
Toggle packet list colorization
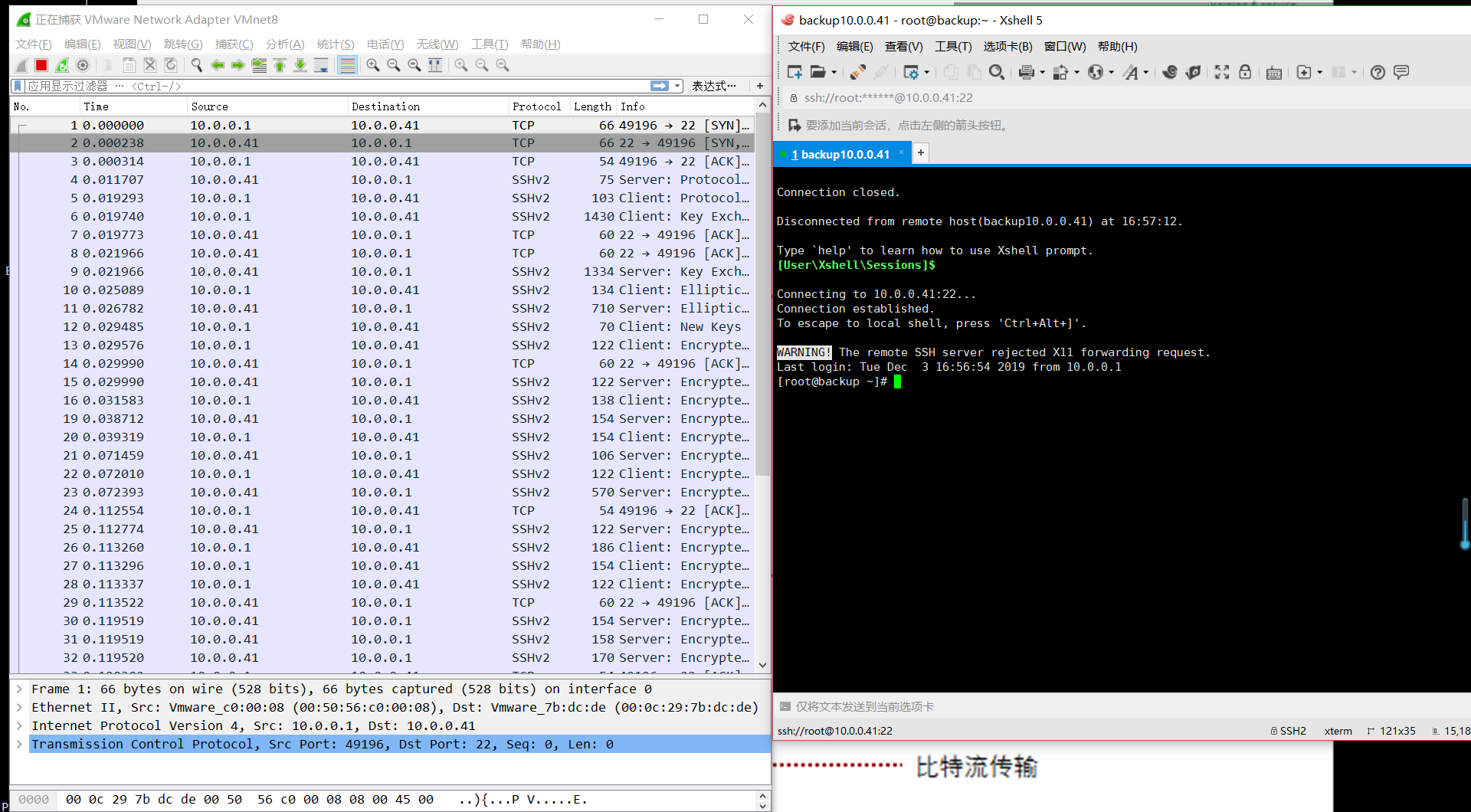click(x=347, y=65)
